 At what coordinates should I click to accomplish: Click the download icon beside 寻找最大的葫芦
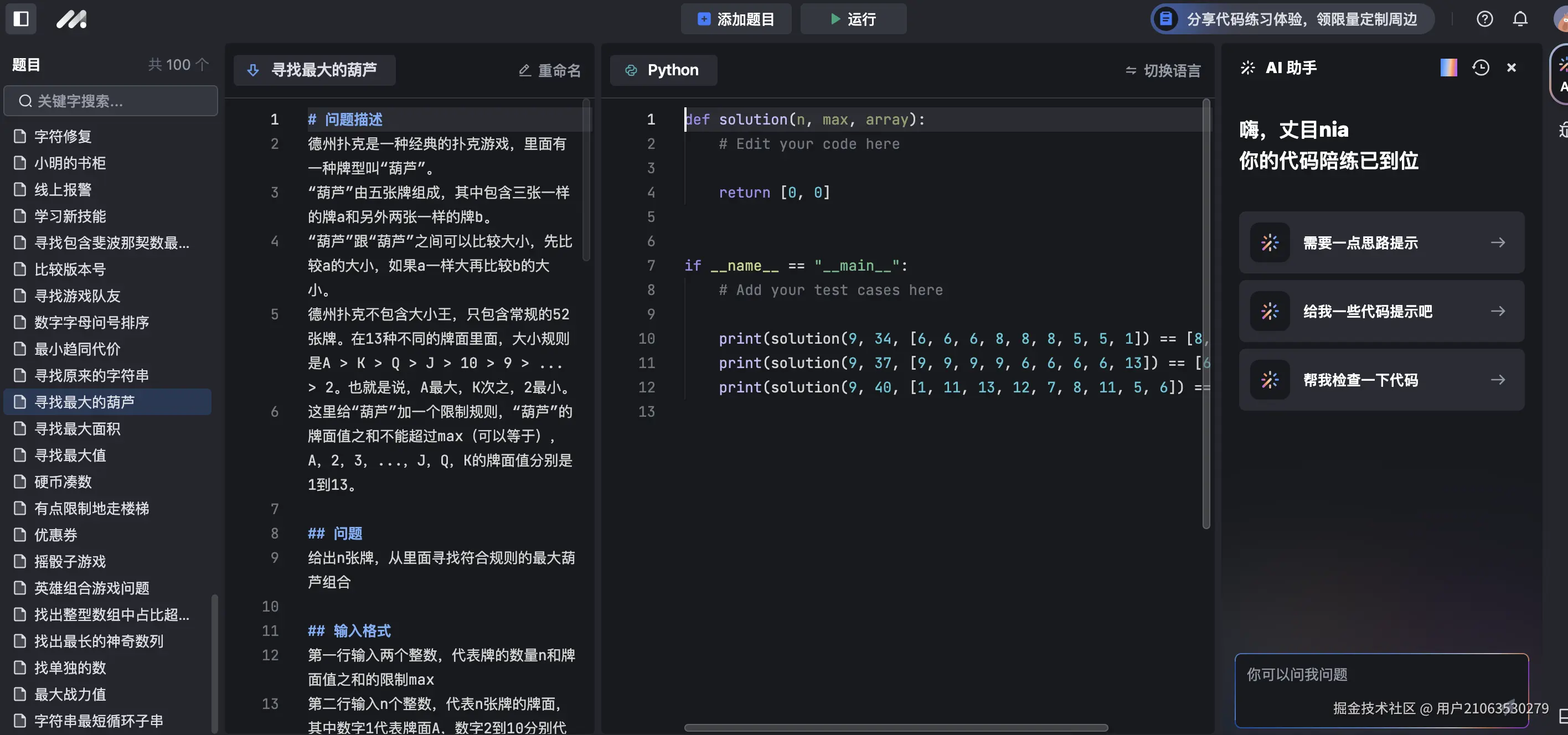253,70
